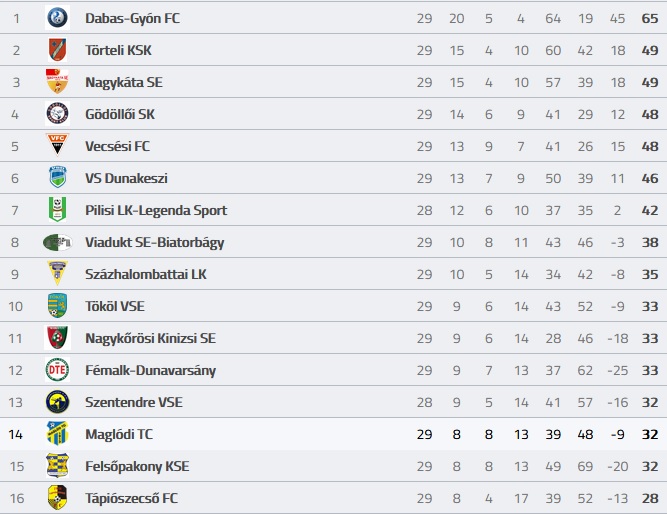
Task: Select the highlighted Maglódi TC row
Action: pyautogui.click(x=334, y=434)
